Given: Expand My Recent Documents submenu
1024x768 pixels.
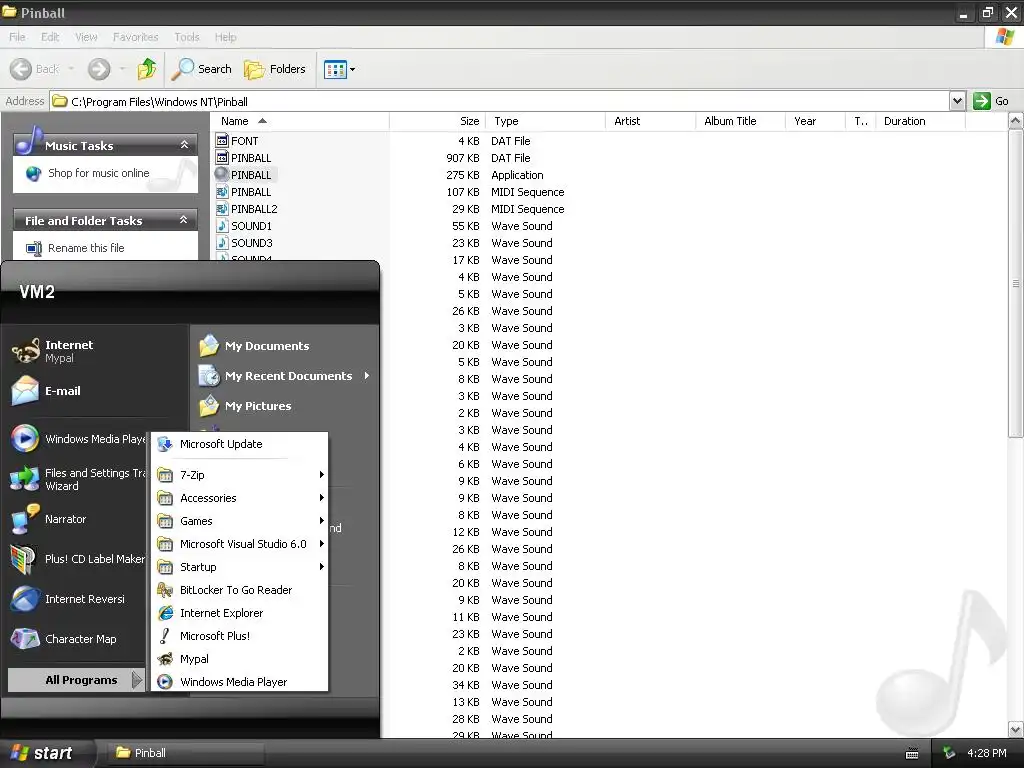Looking at the screenshot, I should tap(285, 376).
